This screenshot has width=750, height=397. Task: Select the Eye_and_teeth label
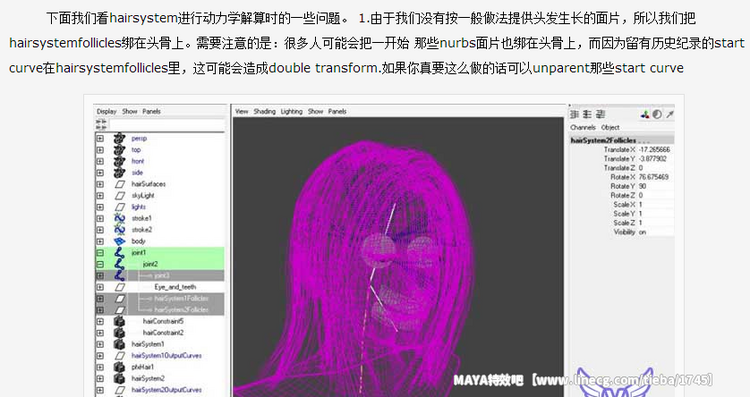[x=175, y=287]
